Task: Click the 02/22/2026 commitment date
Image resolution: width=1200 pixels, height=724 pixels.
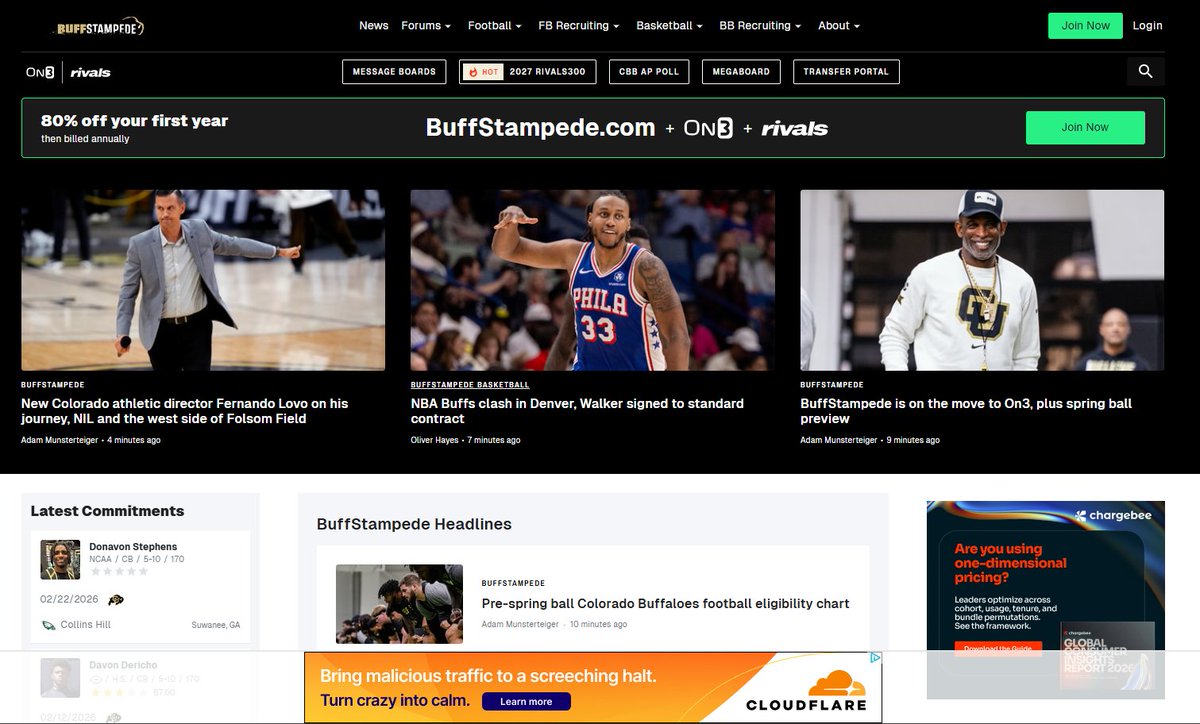Action: (69, 600)
